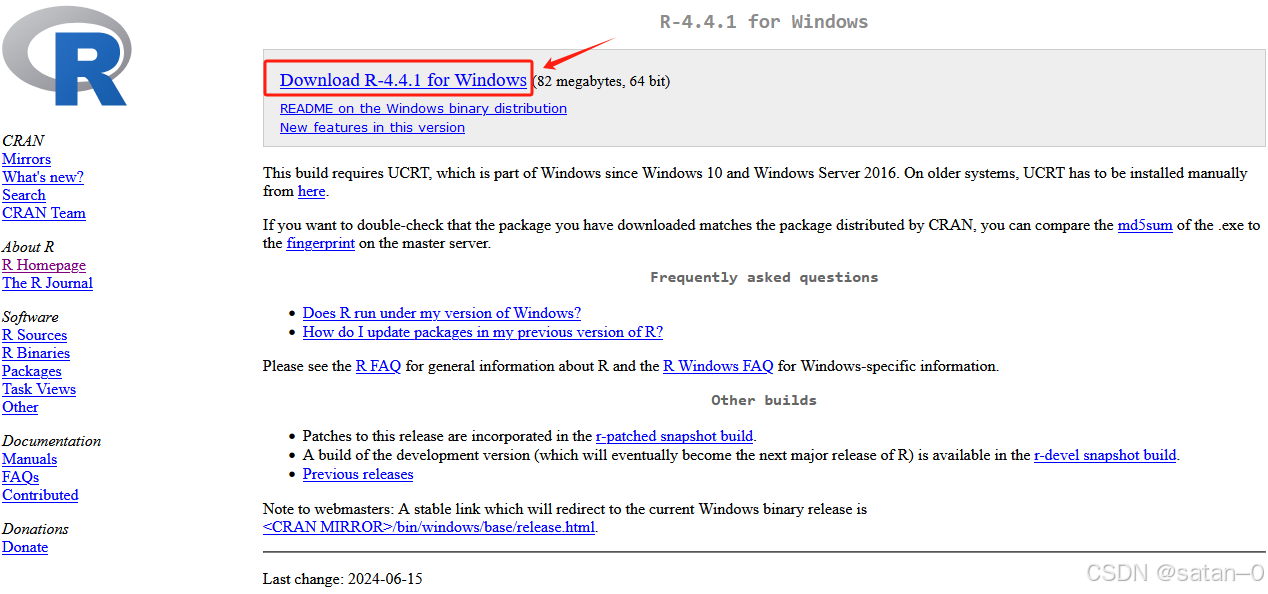Open the What's new? link

pos(43,177)
